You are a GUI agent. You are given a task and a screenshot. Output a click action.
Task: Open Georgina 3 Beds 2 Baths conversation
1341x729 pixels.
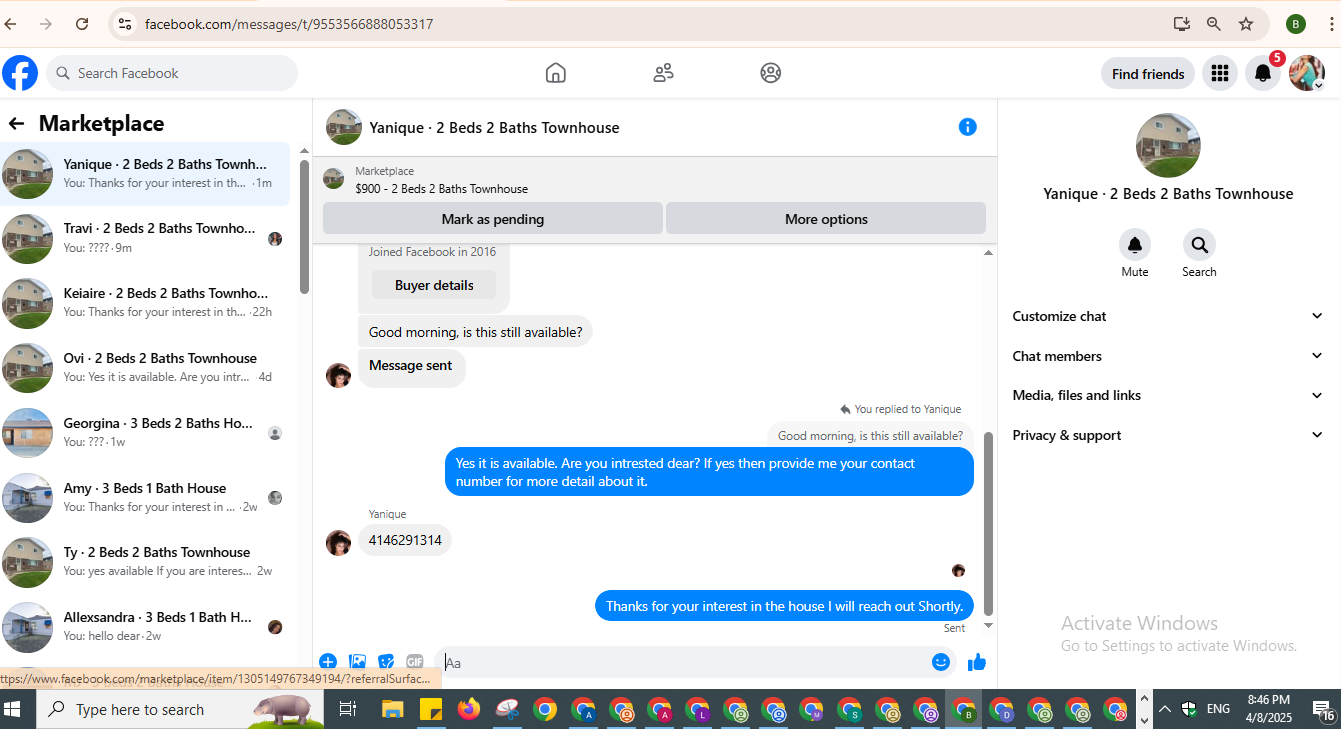click(146, 433)
